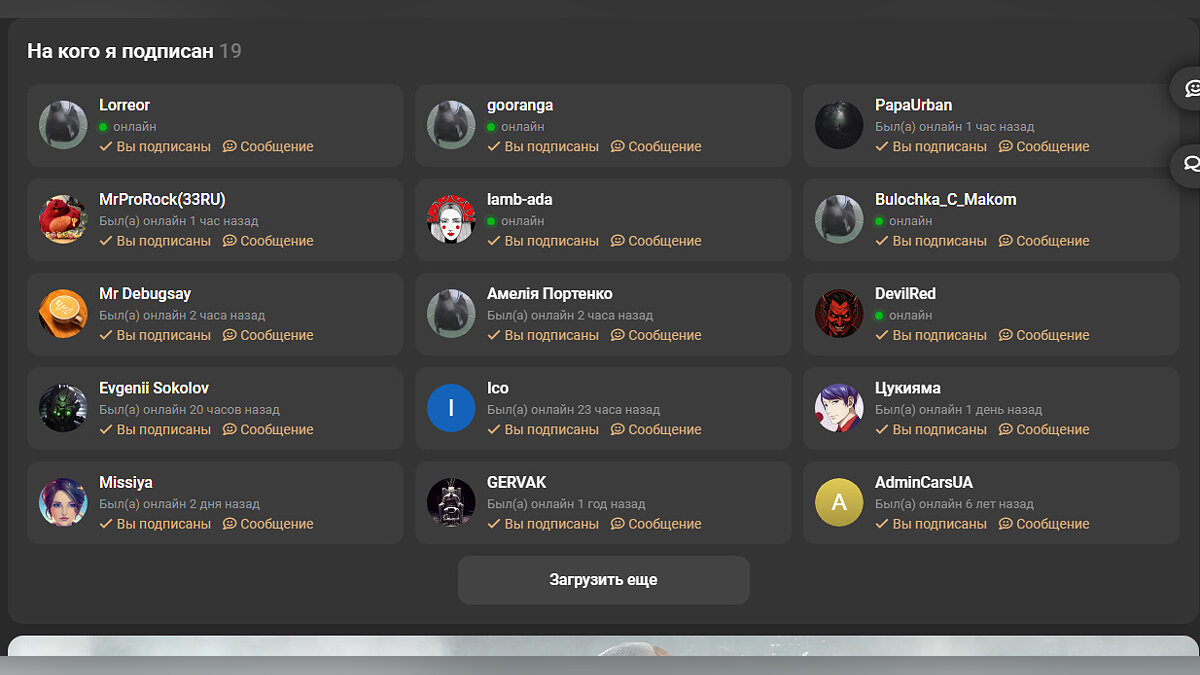The height and width of the screenshot is (675, 1200).
Task: Open DevilRed's red devil avatar
Action: [x=839, y=314]
